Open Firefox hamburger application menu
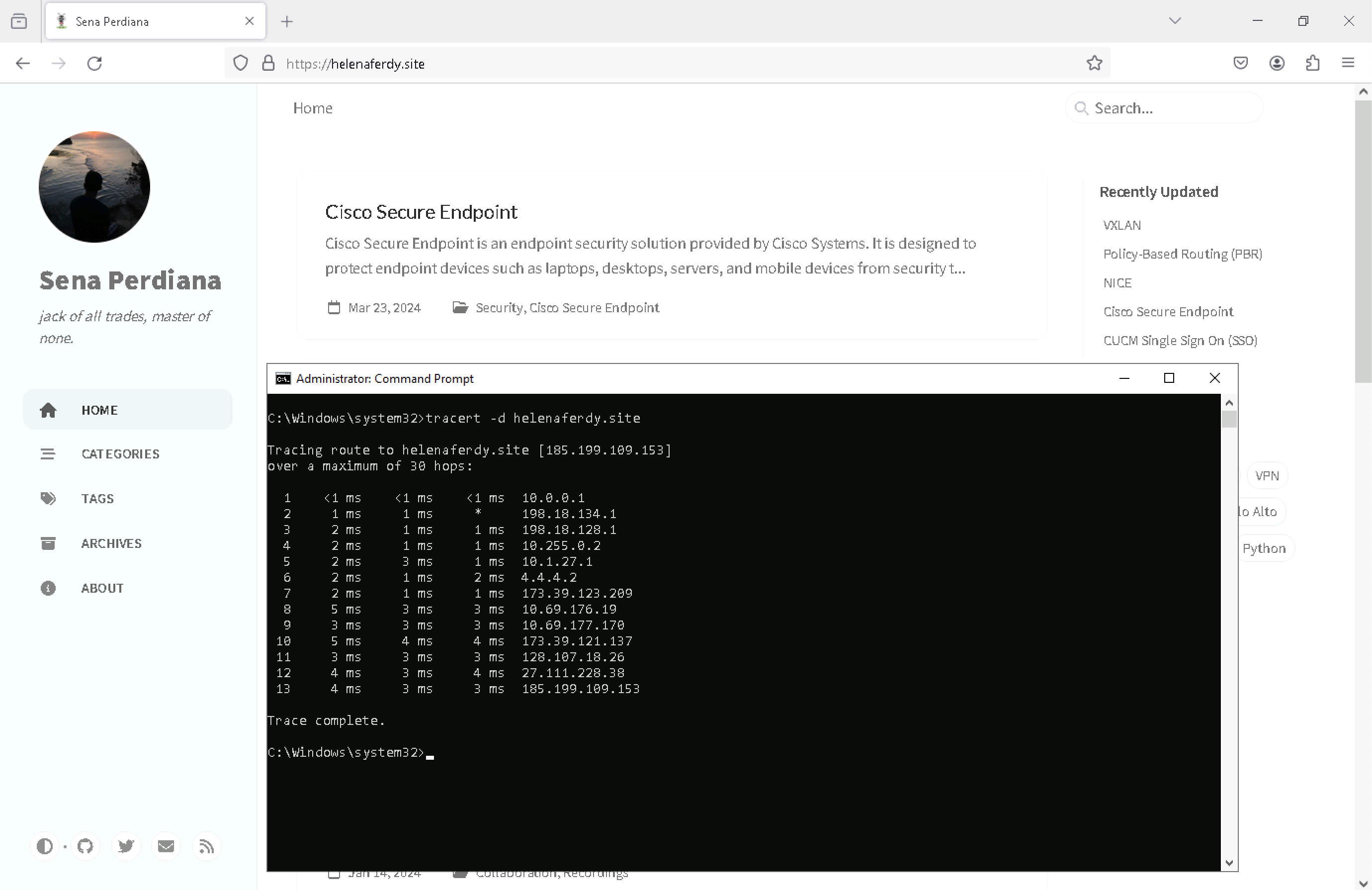1372x890 pixels. (x=1348, y=64)
